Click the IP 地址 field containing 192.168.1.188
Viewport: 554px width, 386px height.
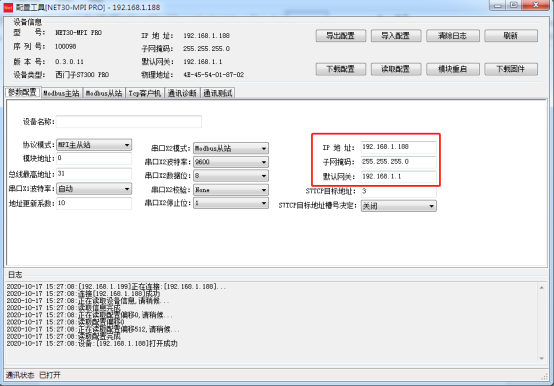pyautogui.click(x=399, y=147)
